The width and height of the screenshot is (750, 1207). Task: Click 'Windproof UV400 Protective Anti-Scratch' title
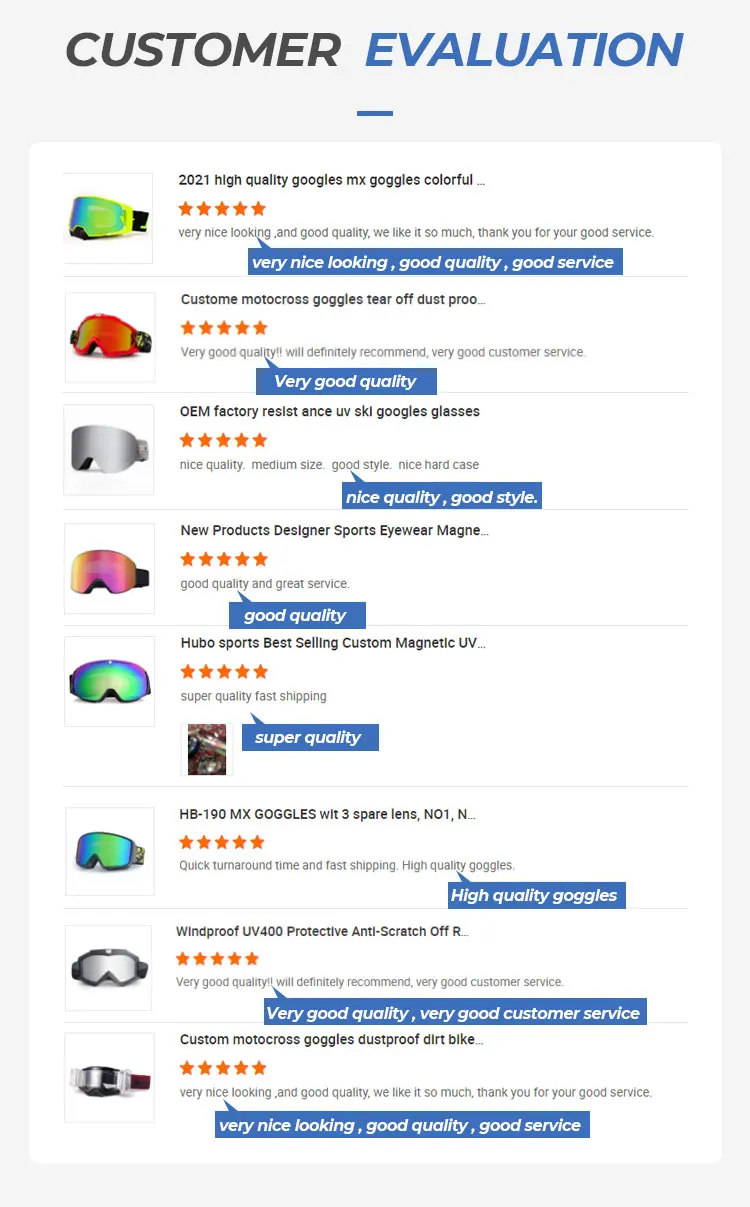pyautogui.click(x=321, y=932)
